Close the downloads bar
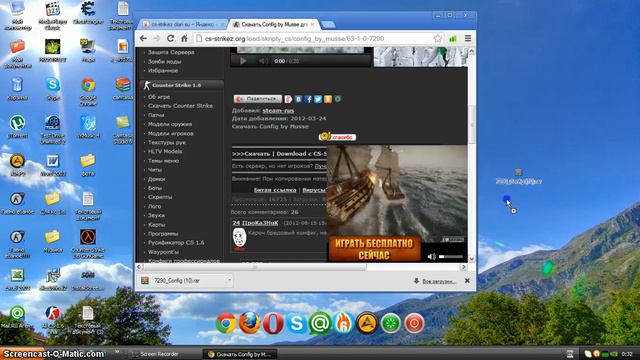 tap(467, 281)
